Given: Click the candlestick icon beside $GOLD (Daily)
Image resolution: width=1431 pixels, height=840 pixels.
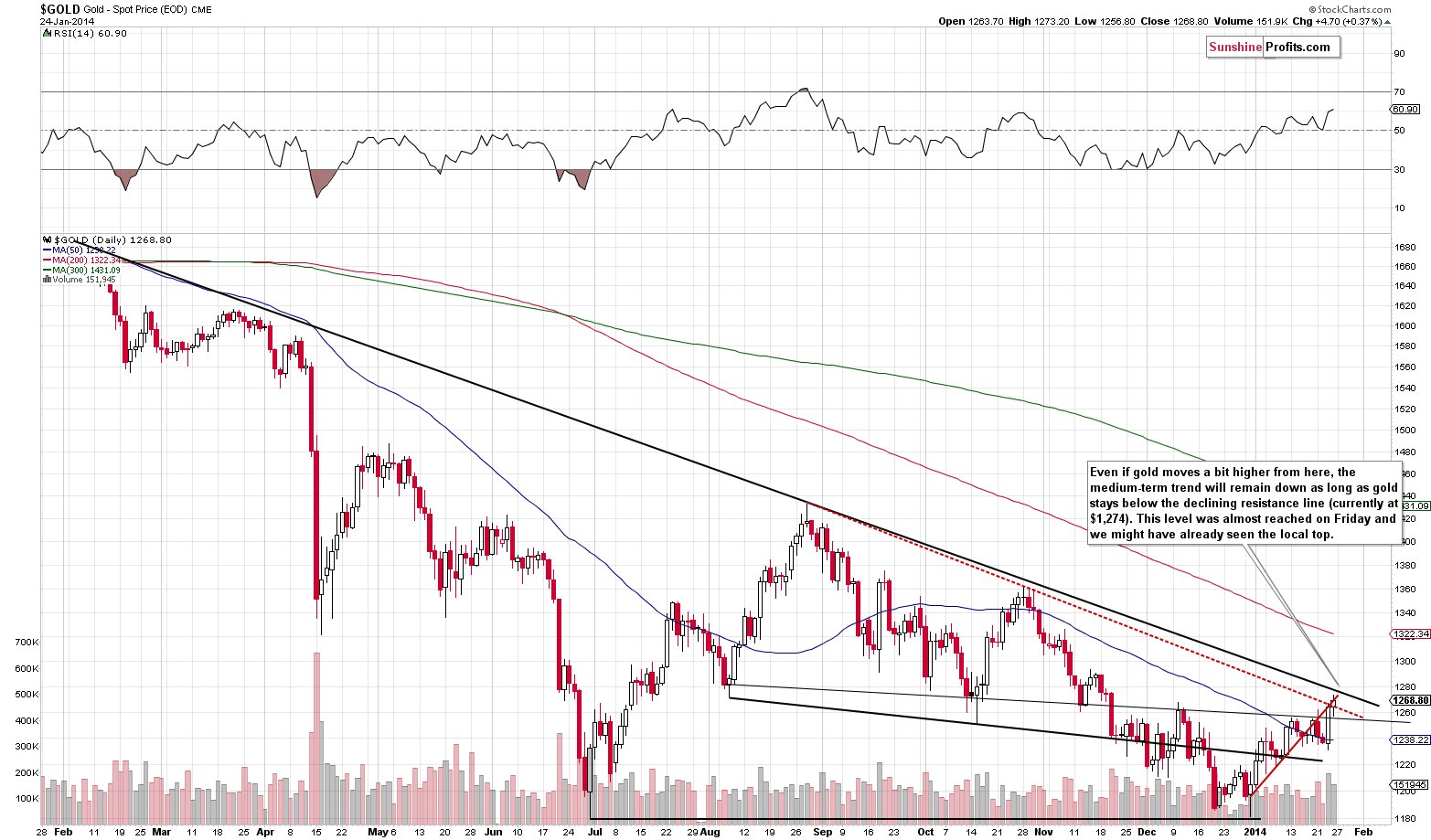Looking at the screenshot, I should [46, 239].
